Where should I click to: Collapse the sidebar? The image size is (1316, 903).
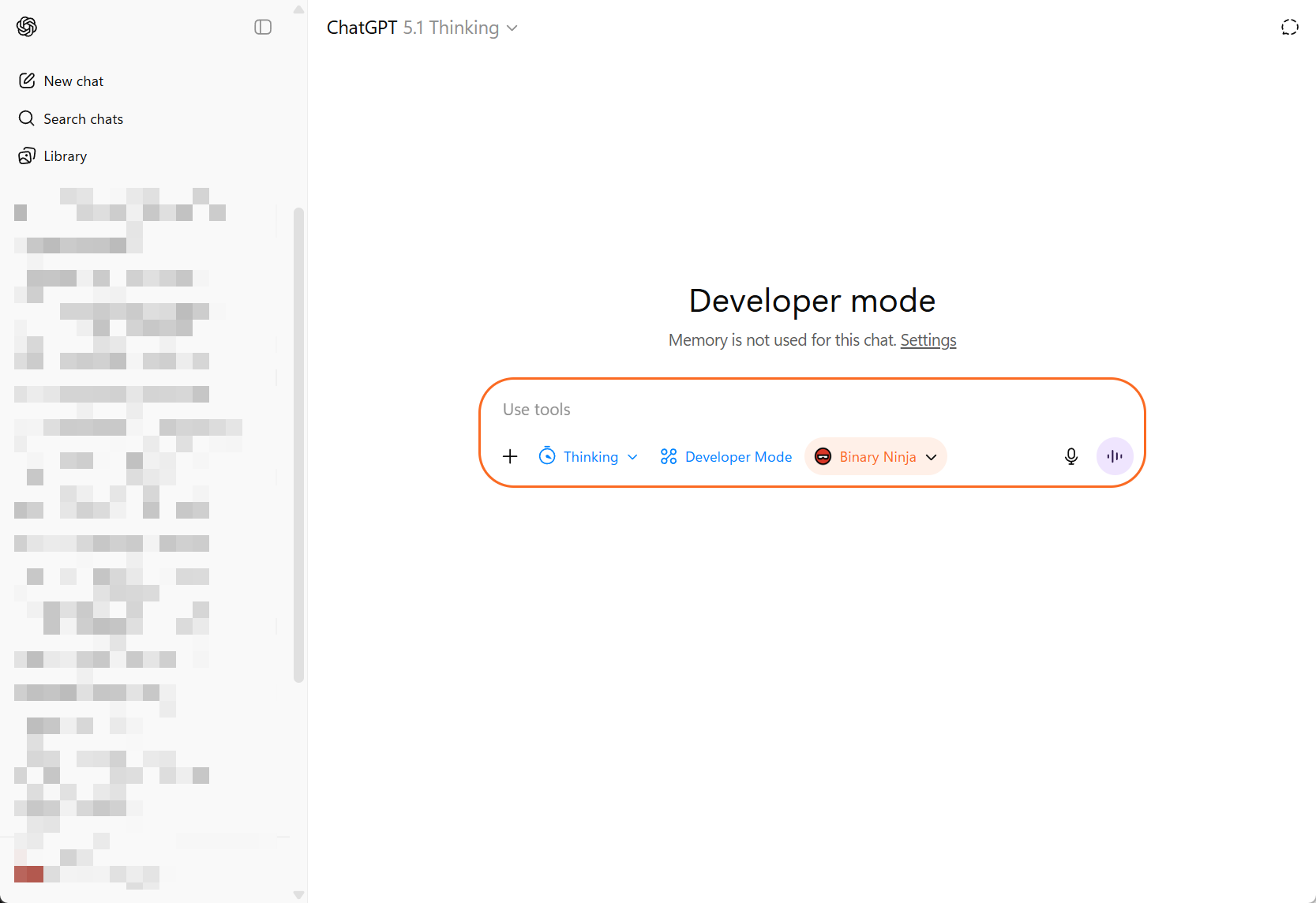pyautogui.click(x=263, y=26)
